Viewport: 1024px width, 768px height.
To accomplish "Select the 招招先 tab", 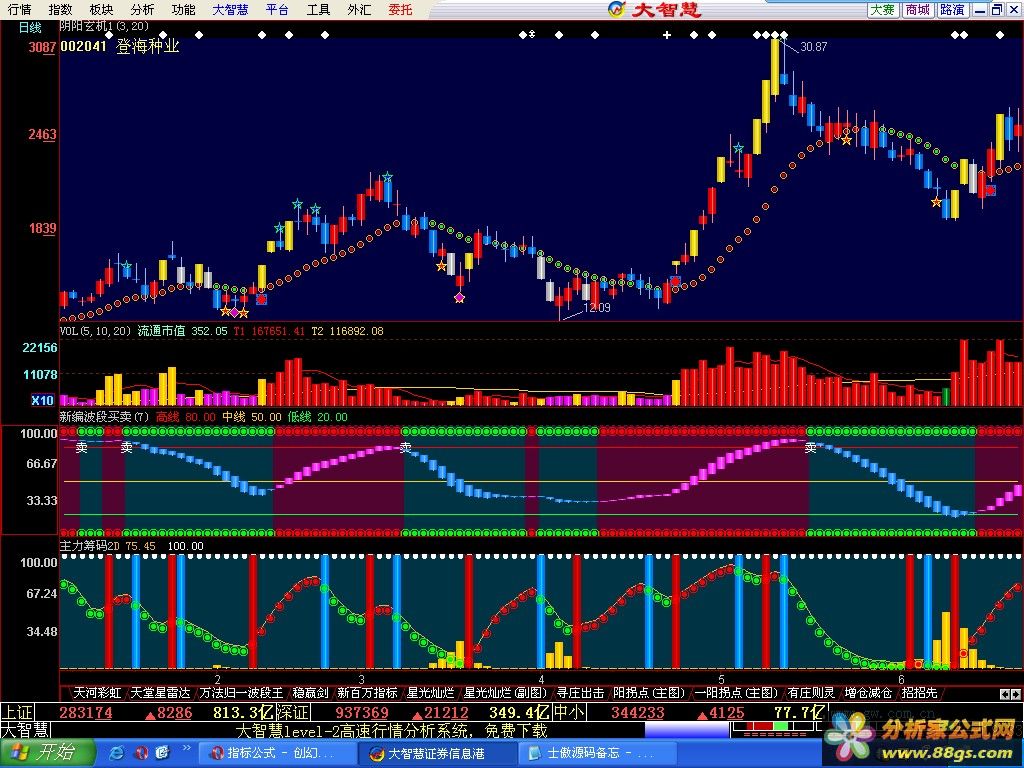I will click(919, 692).
